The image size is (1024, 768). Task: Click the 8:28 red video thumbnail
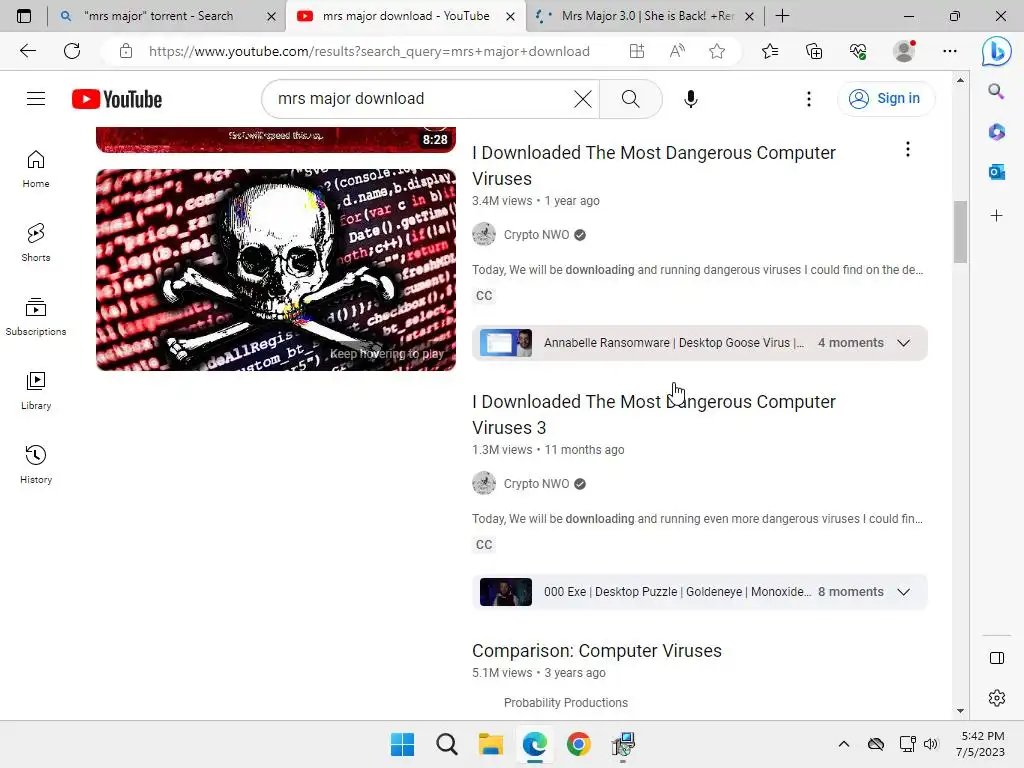pyautogui.click(x=276, y=139)
